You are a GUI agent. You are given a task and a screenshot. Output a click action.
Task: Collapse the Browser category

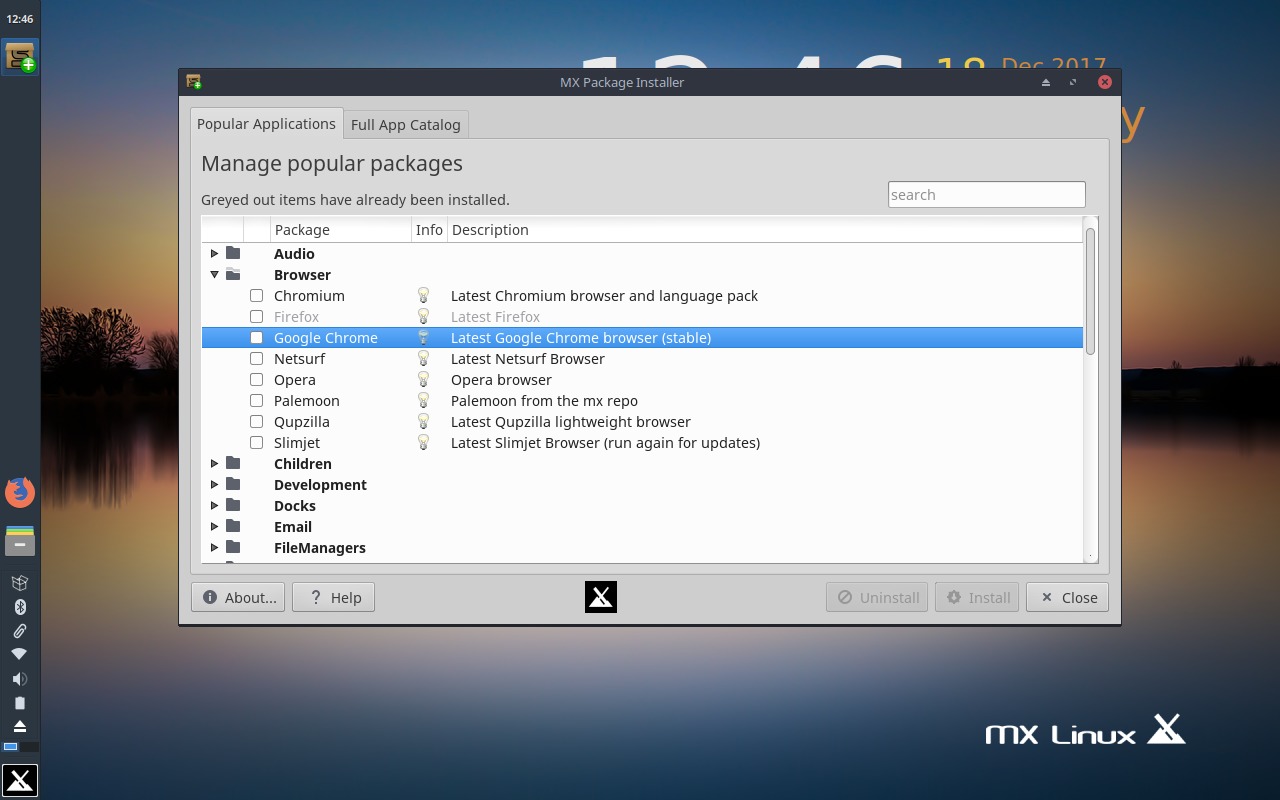coord(213,274)
